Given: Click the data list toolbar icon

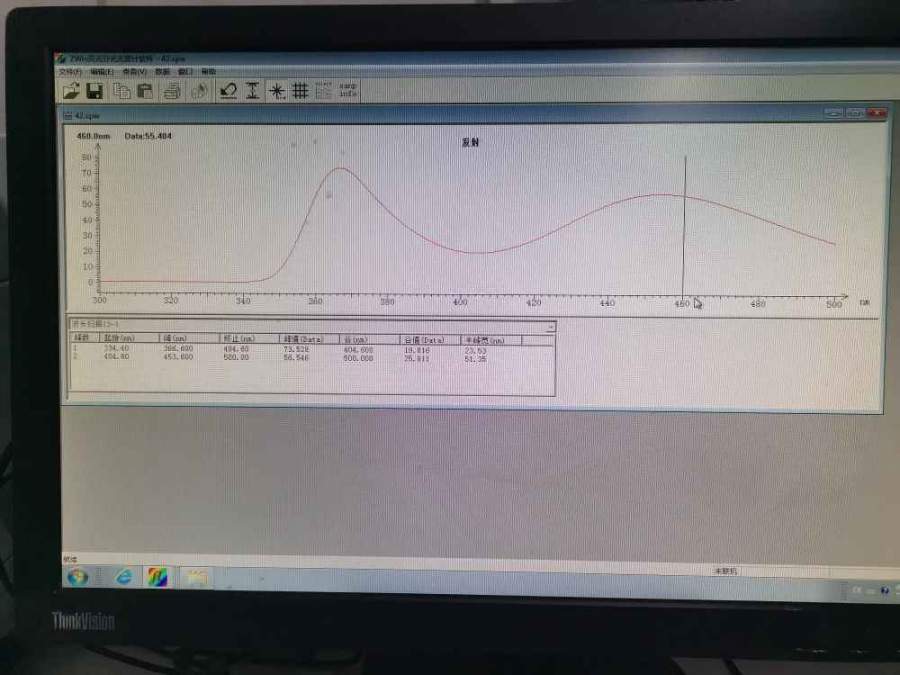Looking at the screenshot, I should (x=324, y=91).
